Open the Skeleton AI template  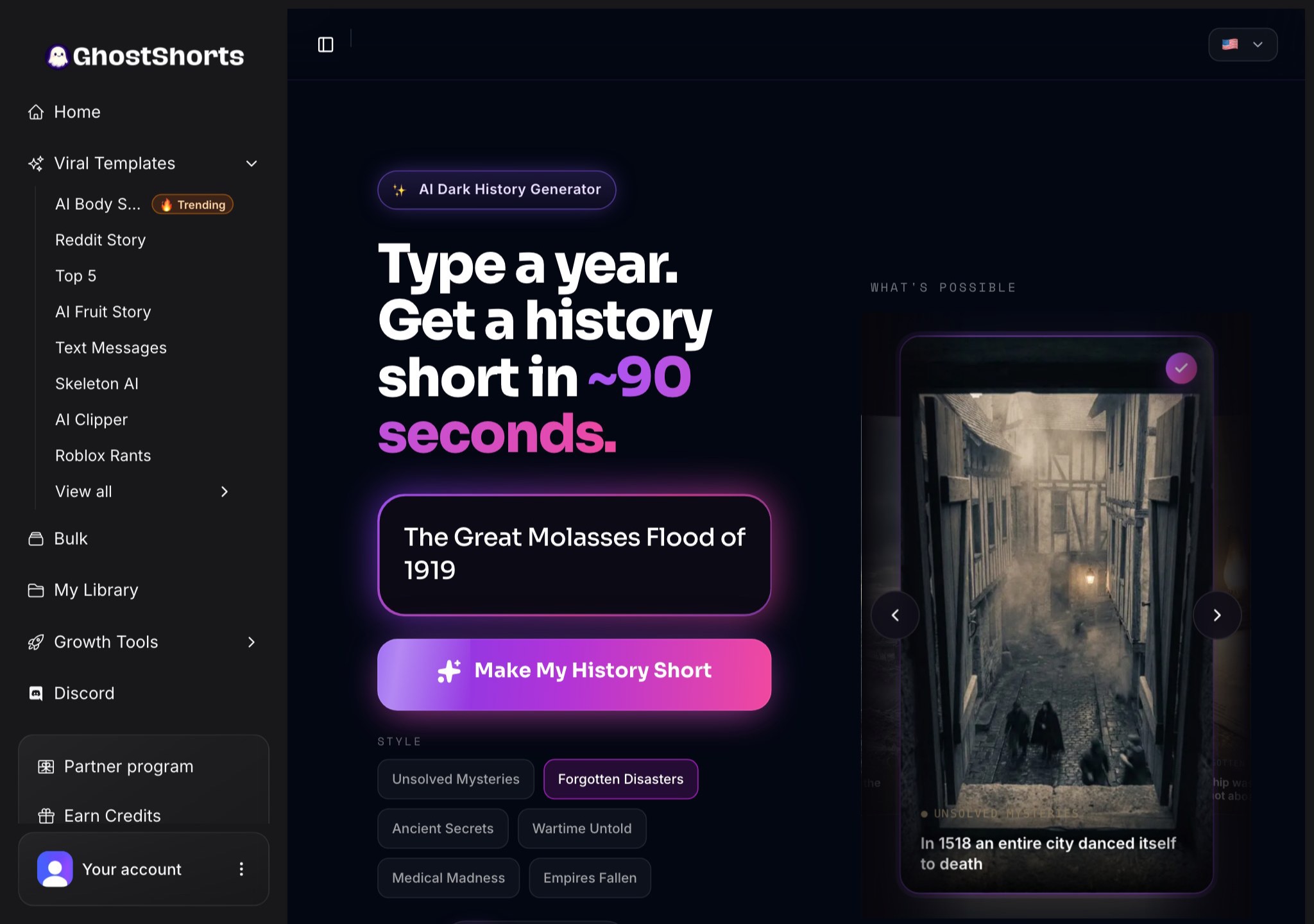97,384
